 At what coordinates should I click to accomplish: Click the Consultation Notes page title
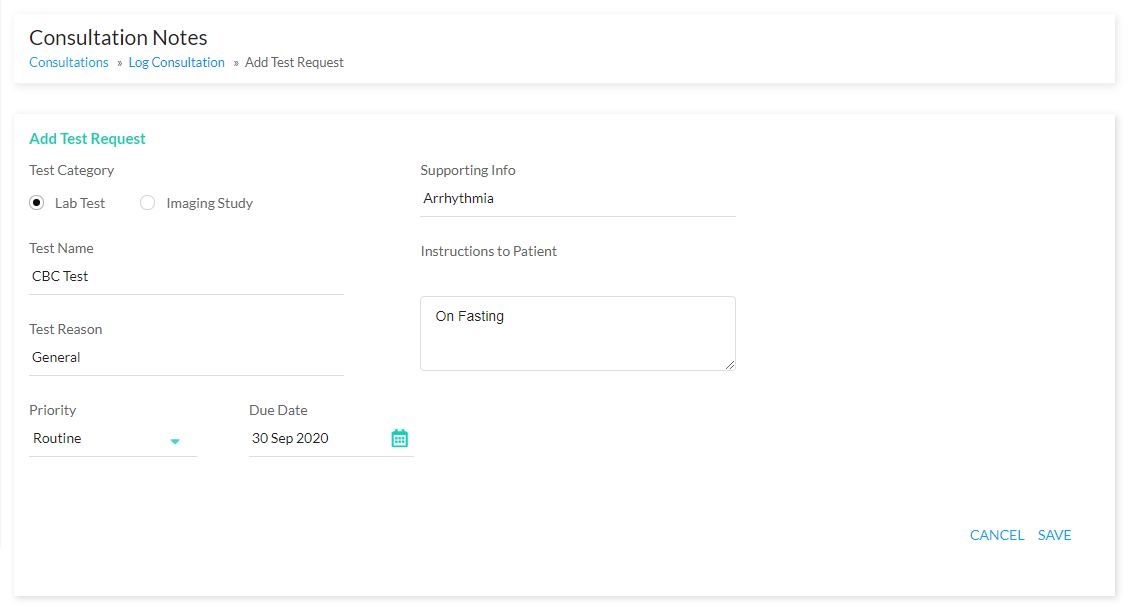tap(118, 37)
